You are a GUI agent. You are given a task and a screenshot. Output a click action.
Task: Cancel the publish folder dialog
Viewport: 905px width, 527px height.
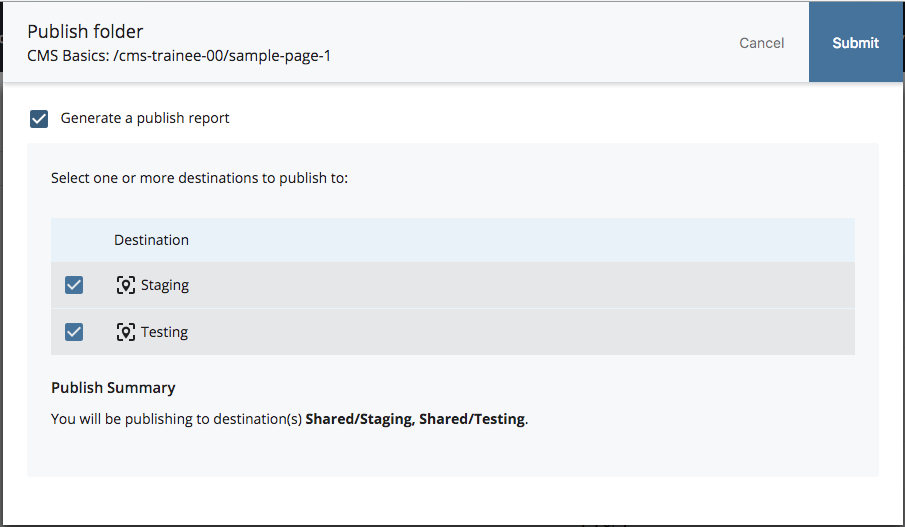pyautogui.click(x=761, y=43)
